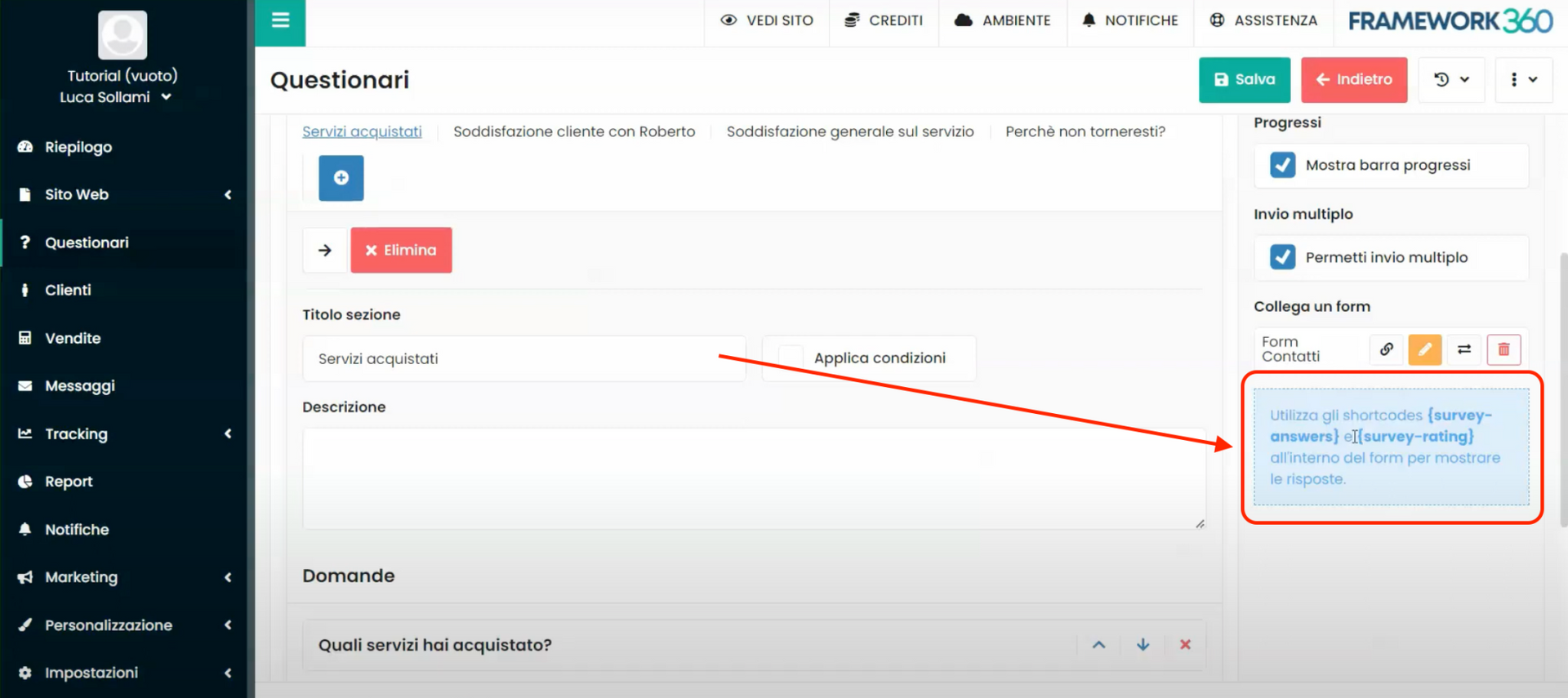Click the link icon next to Form Contatti
The image size is (1568, 698).
click(1386, 349)
